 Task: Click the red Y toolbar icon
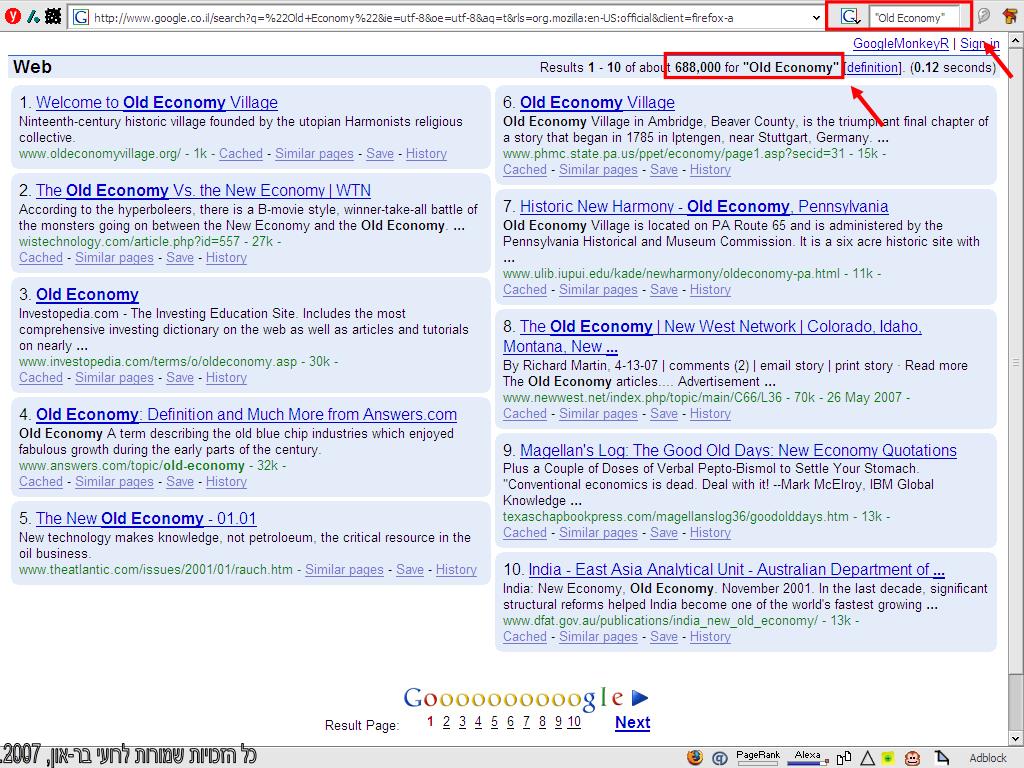[x=12, y=16]
